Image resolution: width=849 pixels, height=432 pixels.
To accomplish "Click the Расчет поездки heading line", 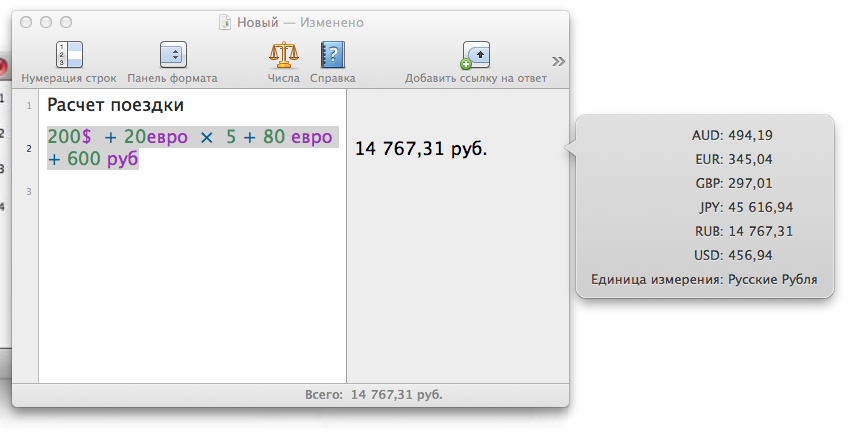I will click(x=115, y=104).
